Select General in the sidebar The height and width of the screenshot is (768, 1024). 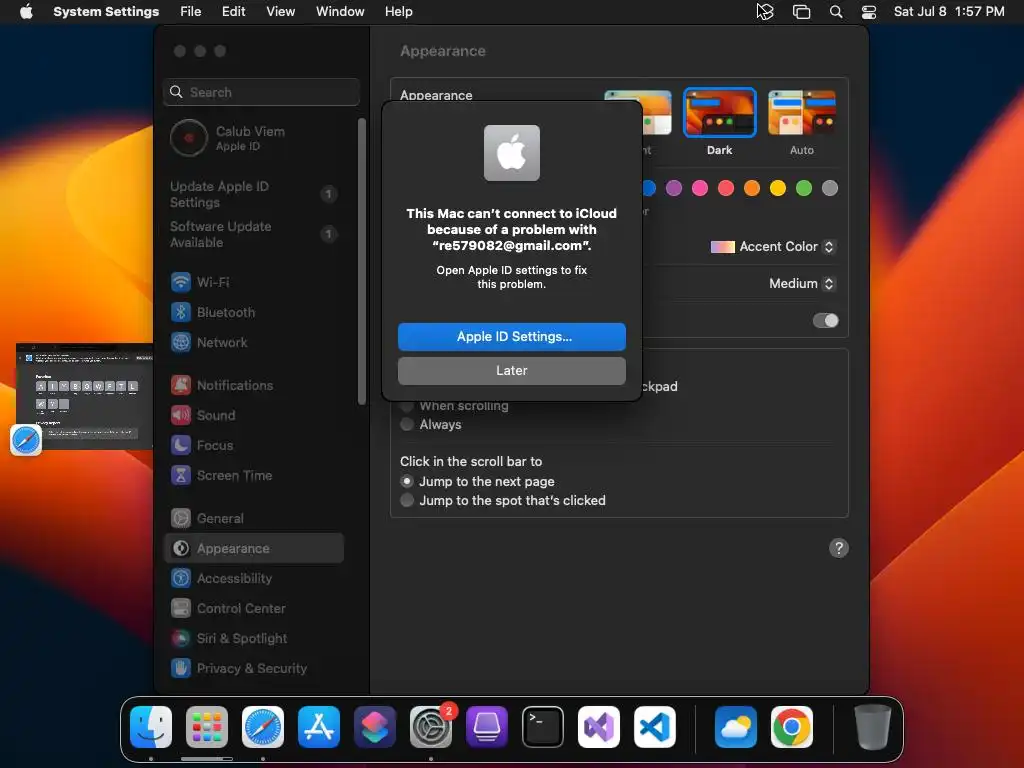point(255,519)
